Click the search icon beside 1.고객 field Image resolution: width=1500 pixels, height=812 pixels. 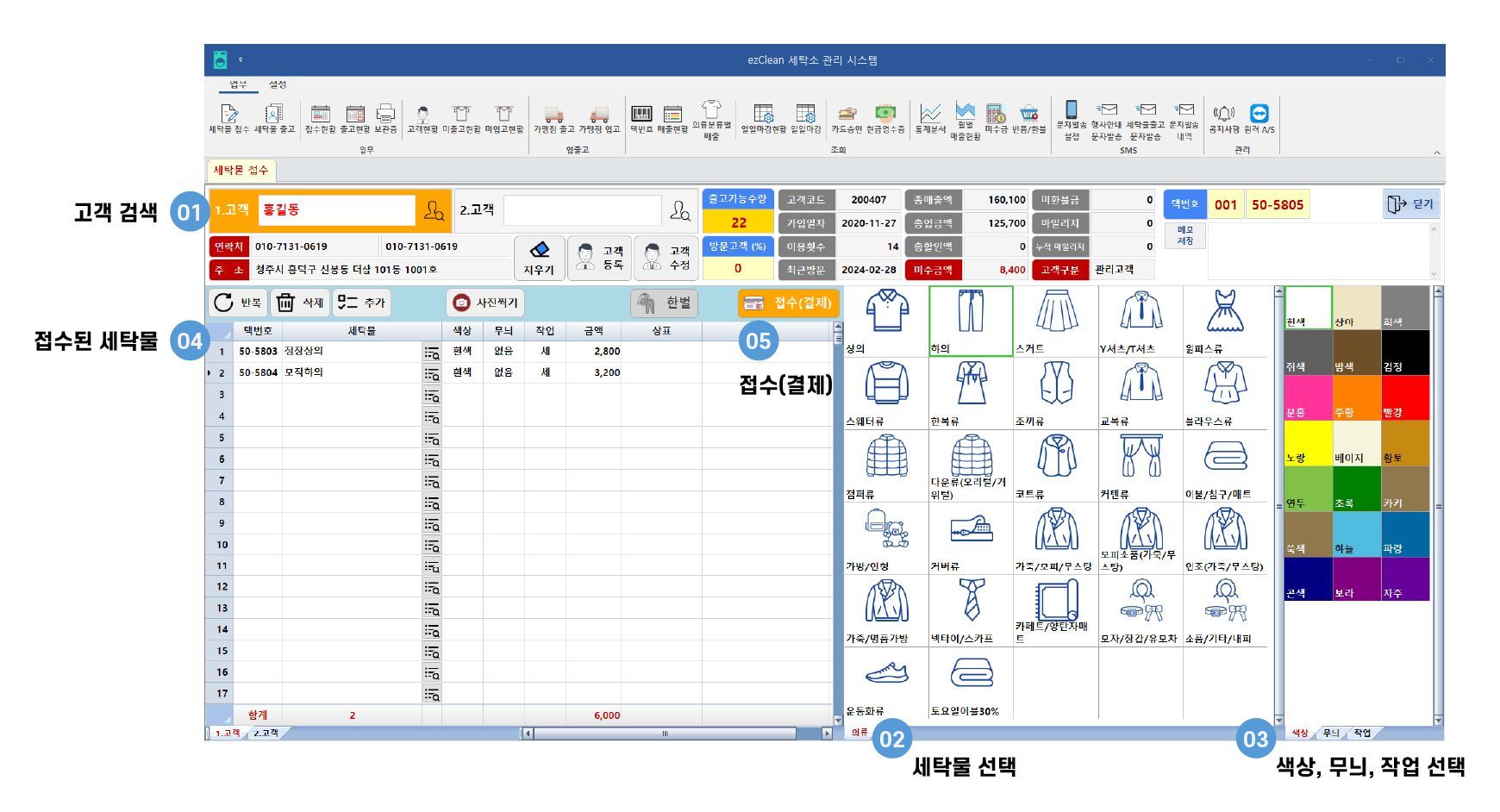click(x=434, y=210)
